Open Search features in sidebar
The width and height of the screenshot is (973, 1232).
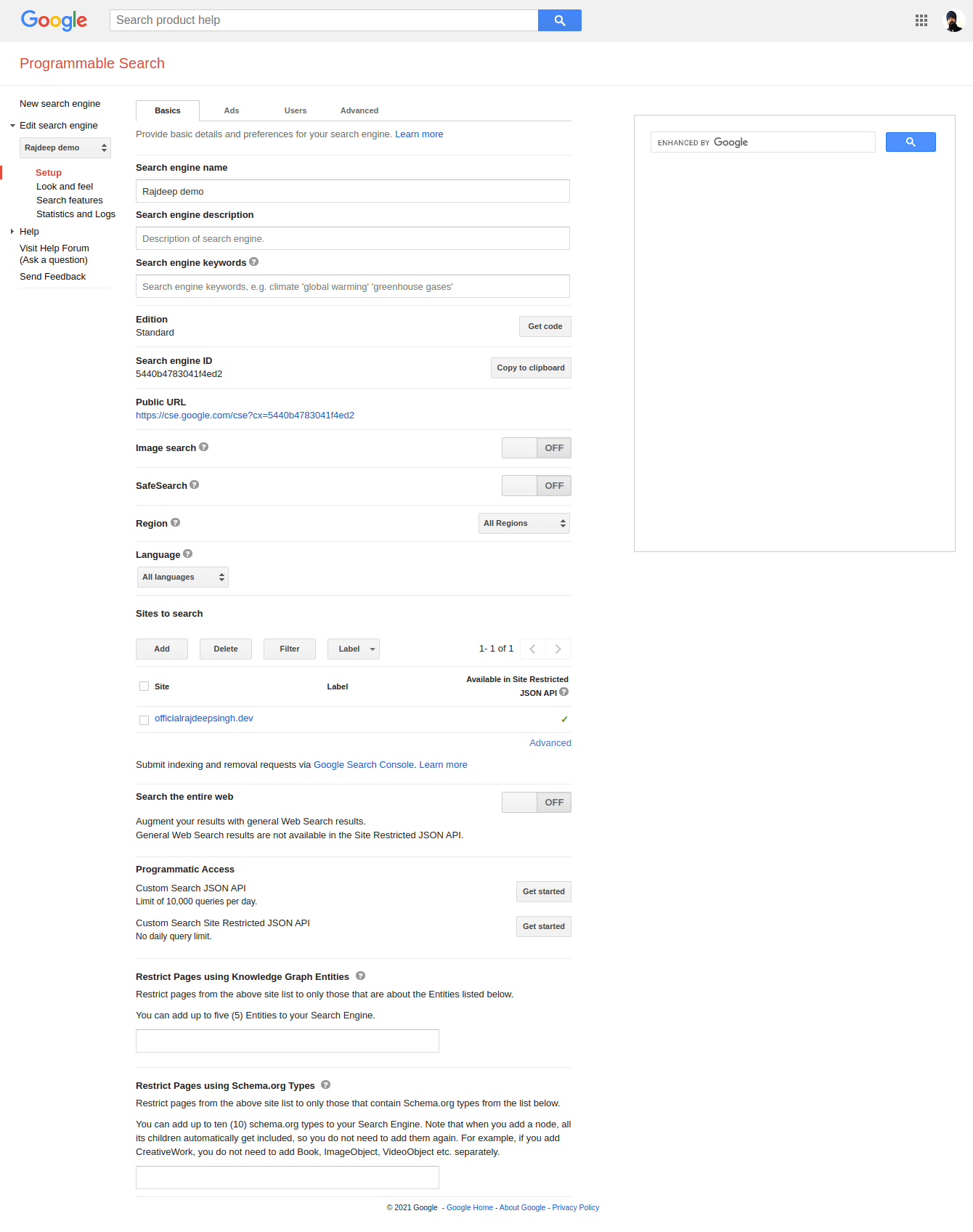click(70, 200)
